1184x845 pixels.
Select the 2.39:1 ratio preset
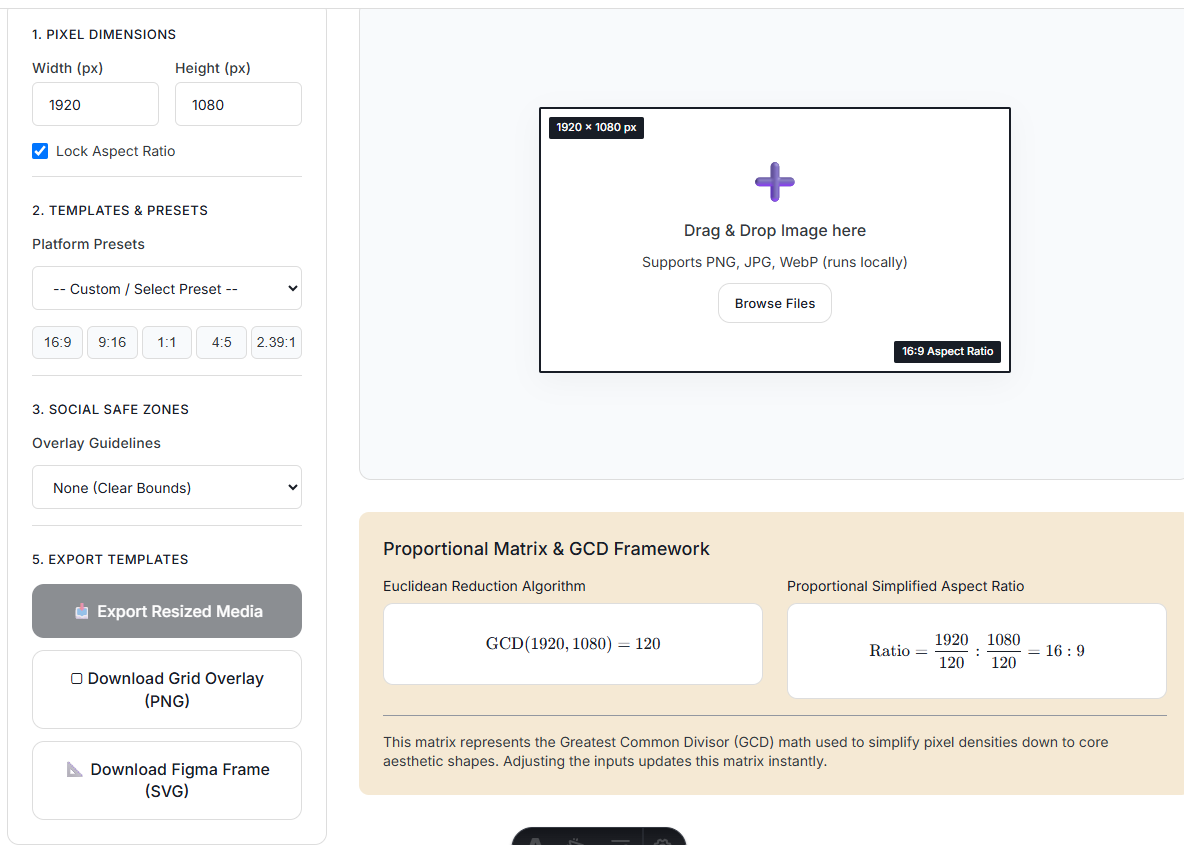tap(276, 342)
